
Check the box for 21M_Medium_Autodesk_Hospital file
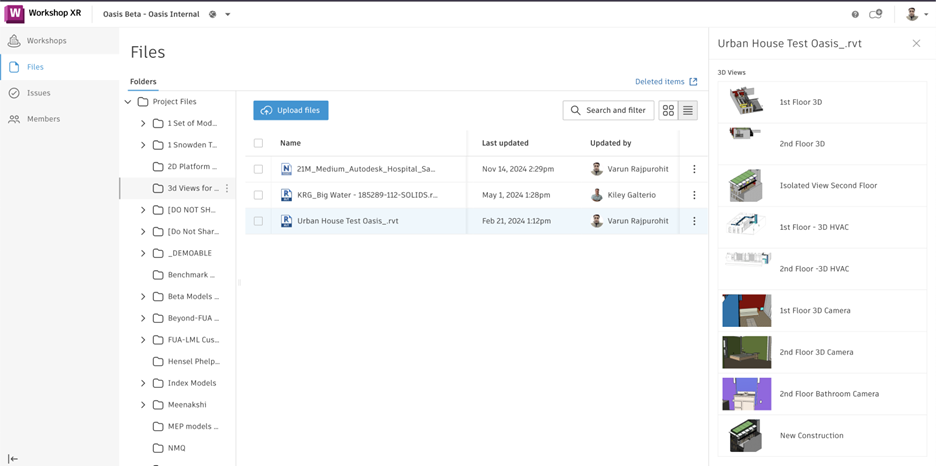[x=258, y=169]
